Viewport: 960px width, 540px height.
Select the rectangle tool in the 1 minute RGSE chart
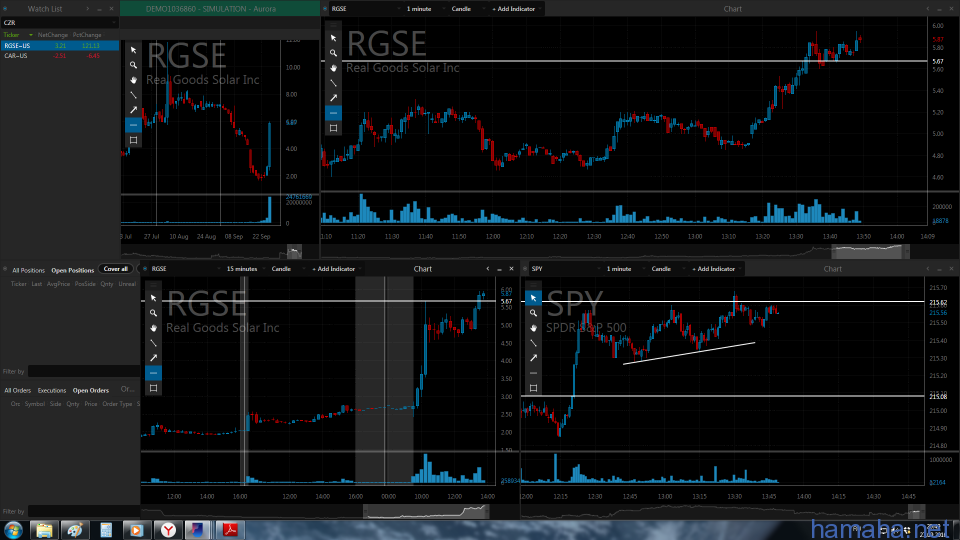tap(333, 128)
